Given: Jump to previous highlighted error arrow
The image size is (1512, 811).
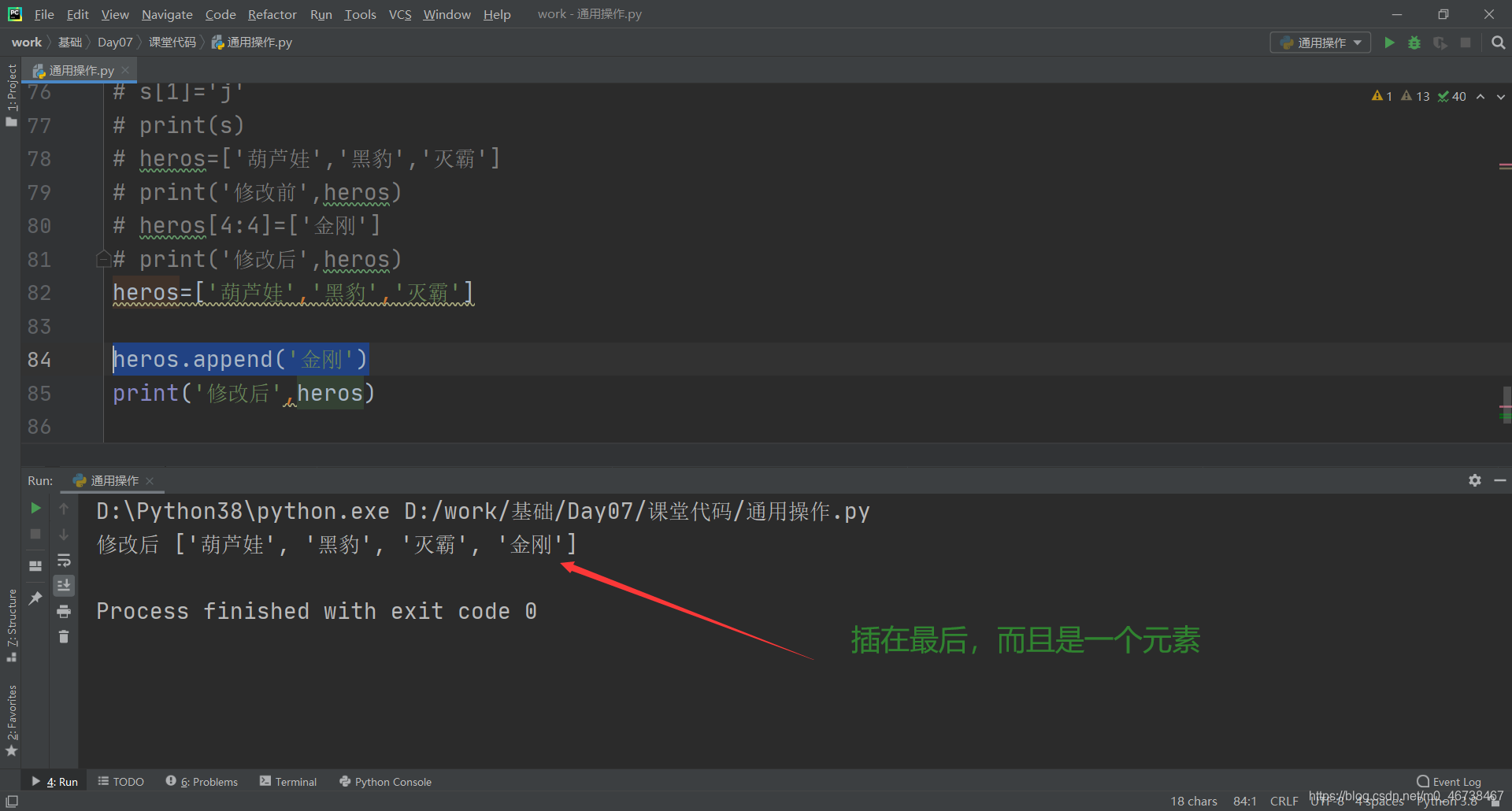Looking at the screenshot, I should (x=1480, y=96).
